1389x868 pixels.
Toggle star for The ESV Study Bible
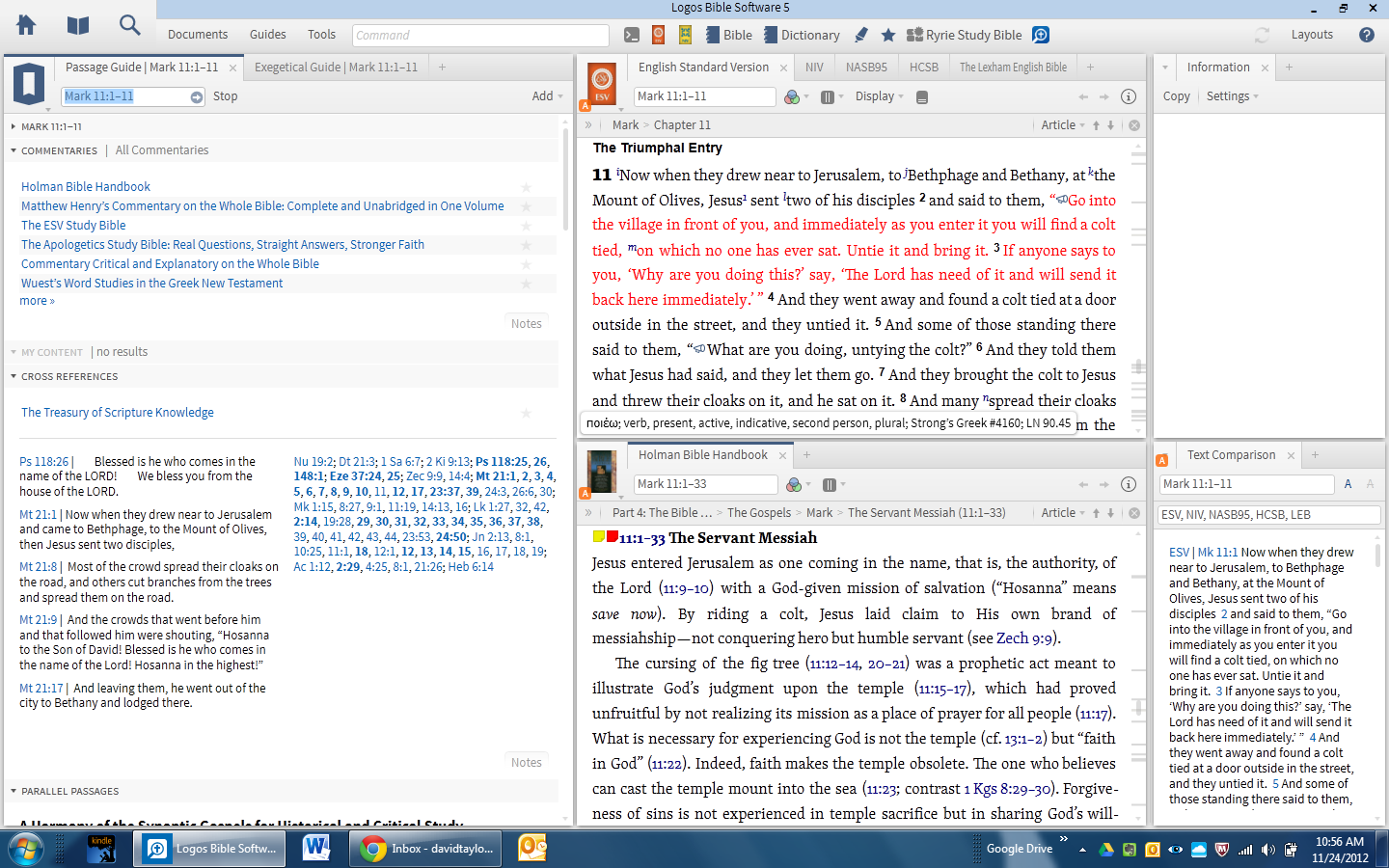[527, 226]
